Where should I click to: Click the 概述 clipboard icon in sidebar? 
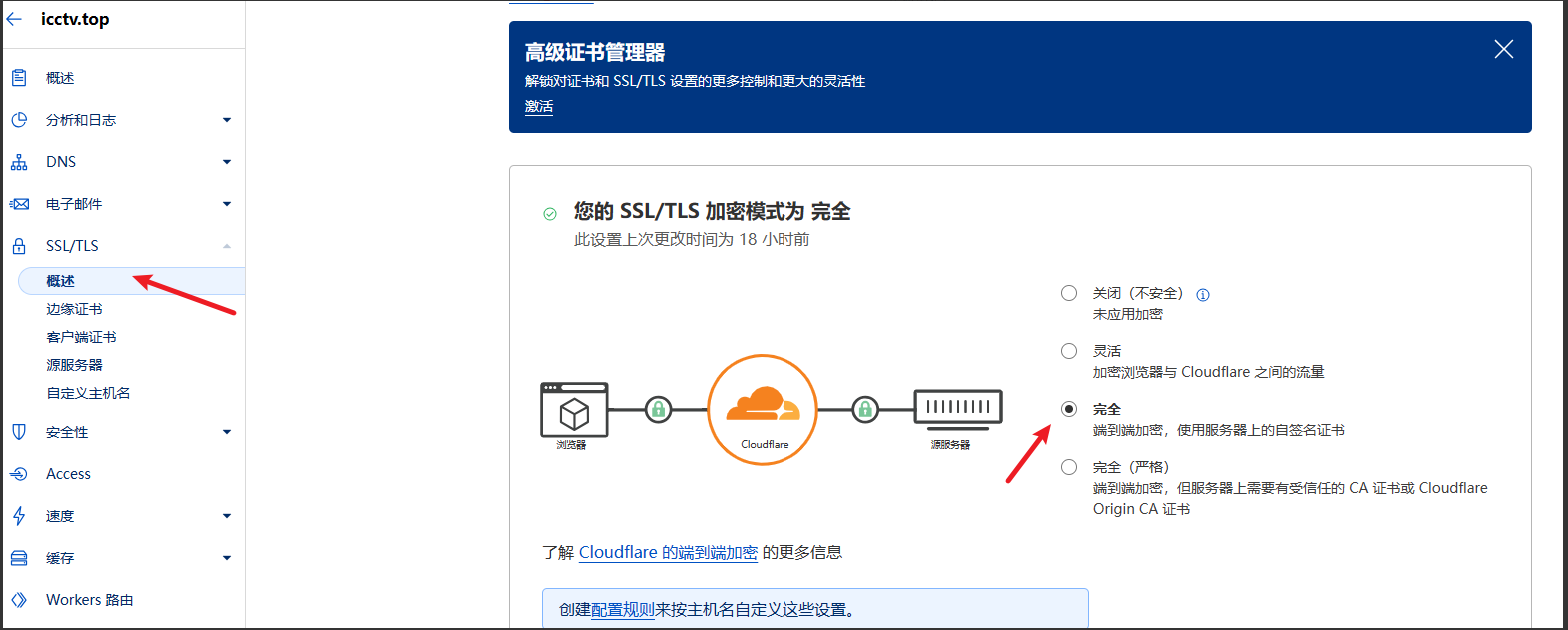[19, 78]
